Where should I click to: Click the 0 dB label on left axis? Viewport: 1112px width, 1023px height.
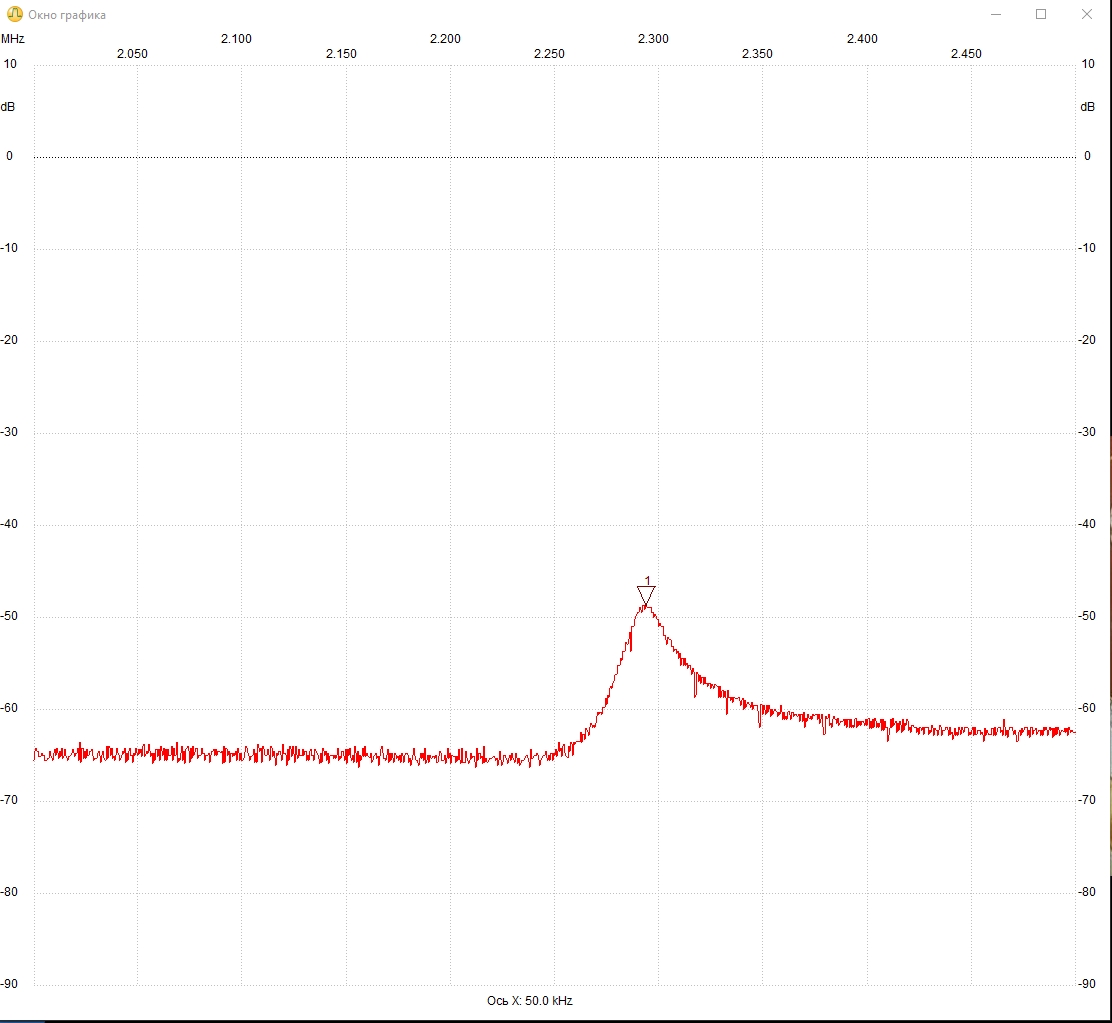click(9, 156)
